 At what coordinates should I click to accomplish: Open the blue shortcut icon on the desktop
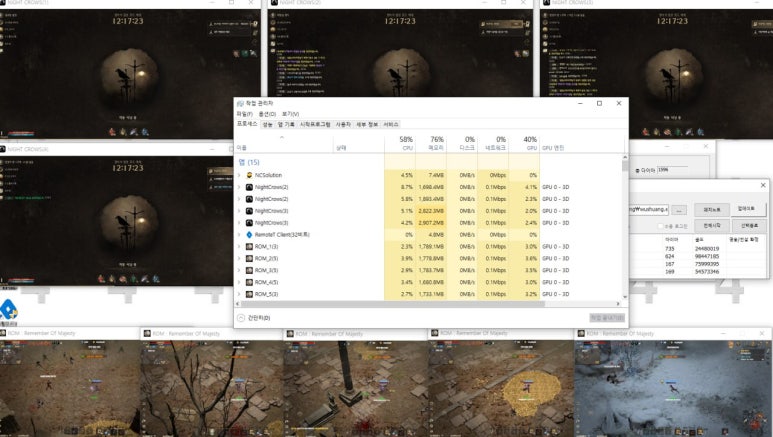[8, 310]
